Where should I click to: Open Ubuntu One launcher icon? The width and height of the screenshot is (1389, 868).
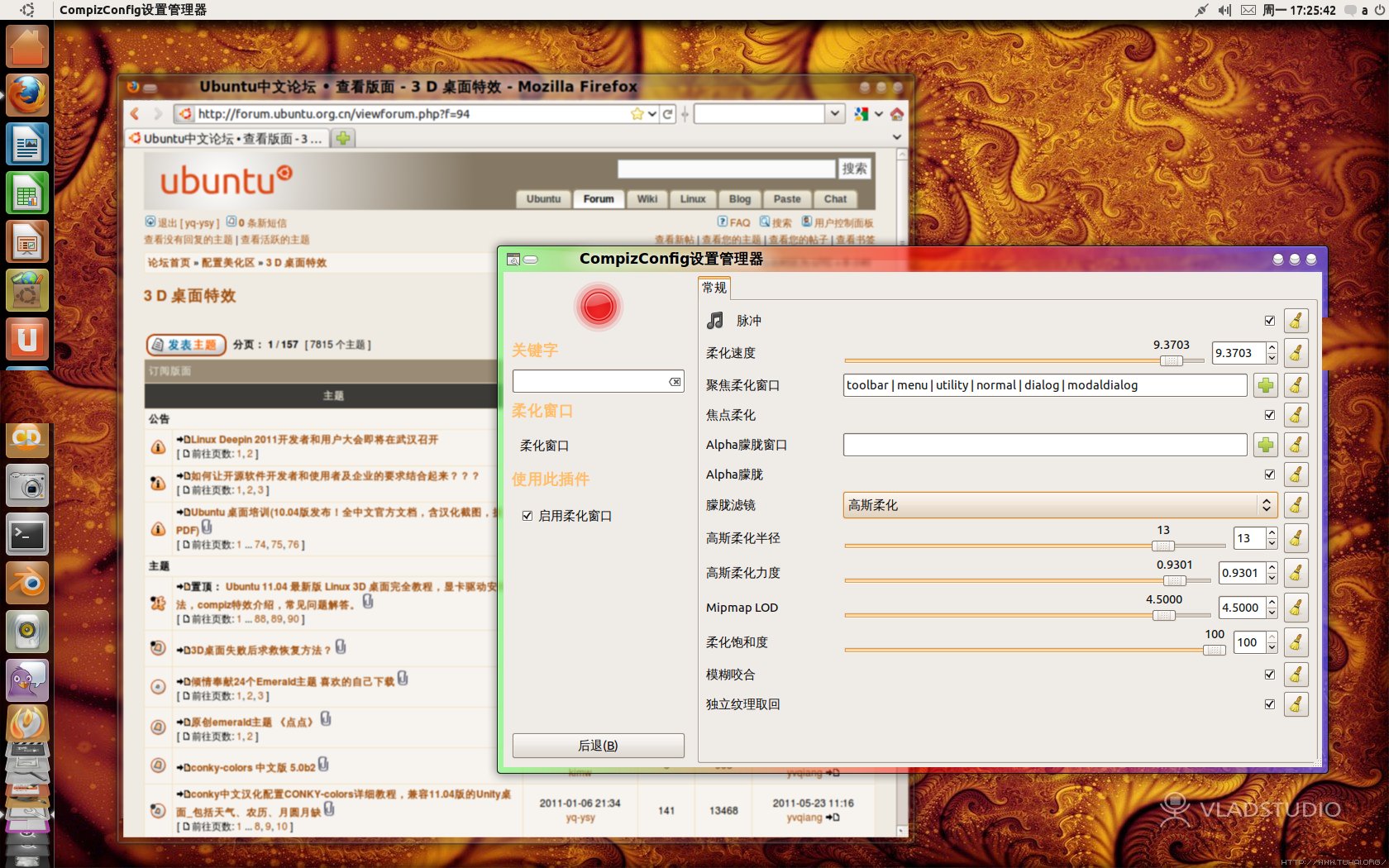(x=27, y=340)
